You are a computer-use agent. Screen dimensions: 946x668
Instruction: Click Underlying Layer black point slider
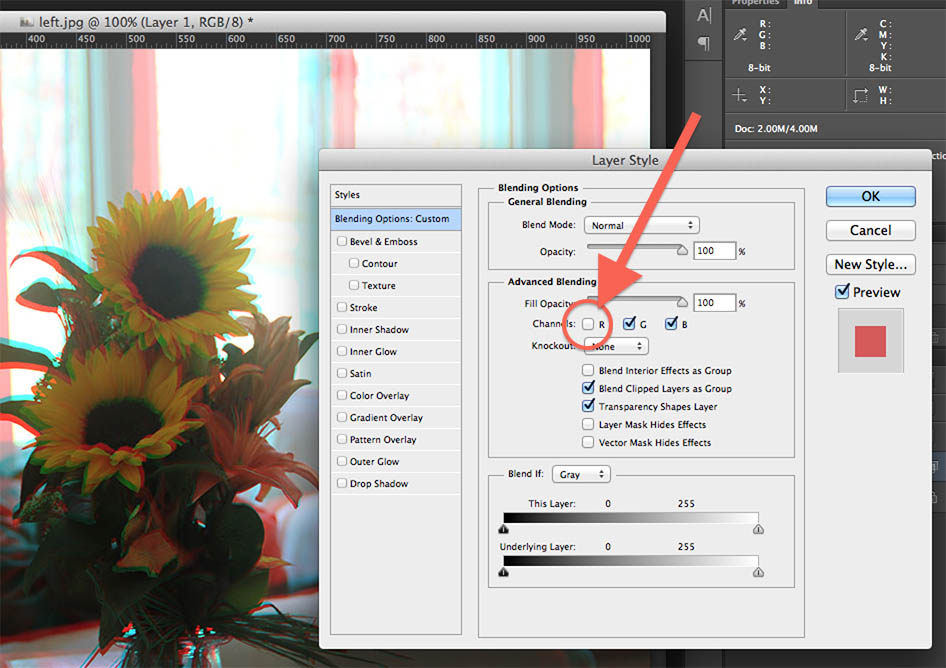504,572
